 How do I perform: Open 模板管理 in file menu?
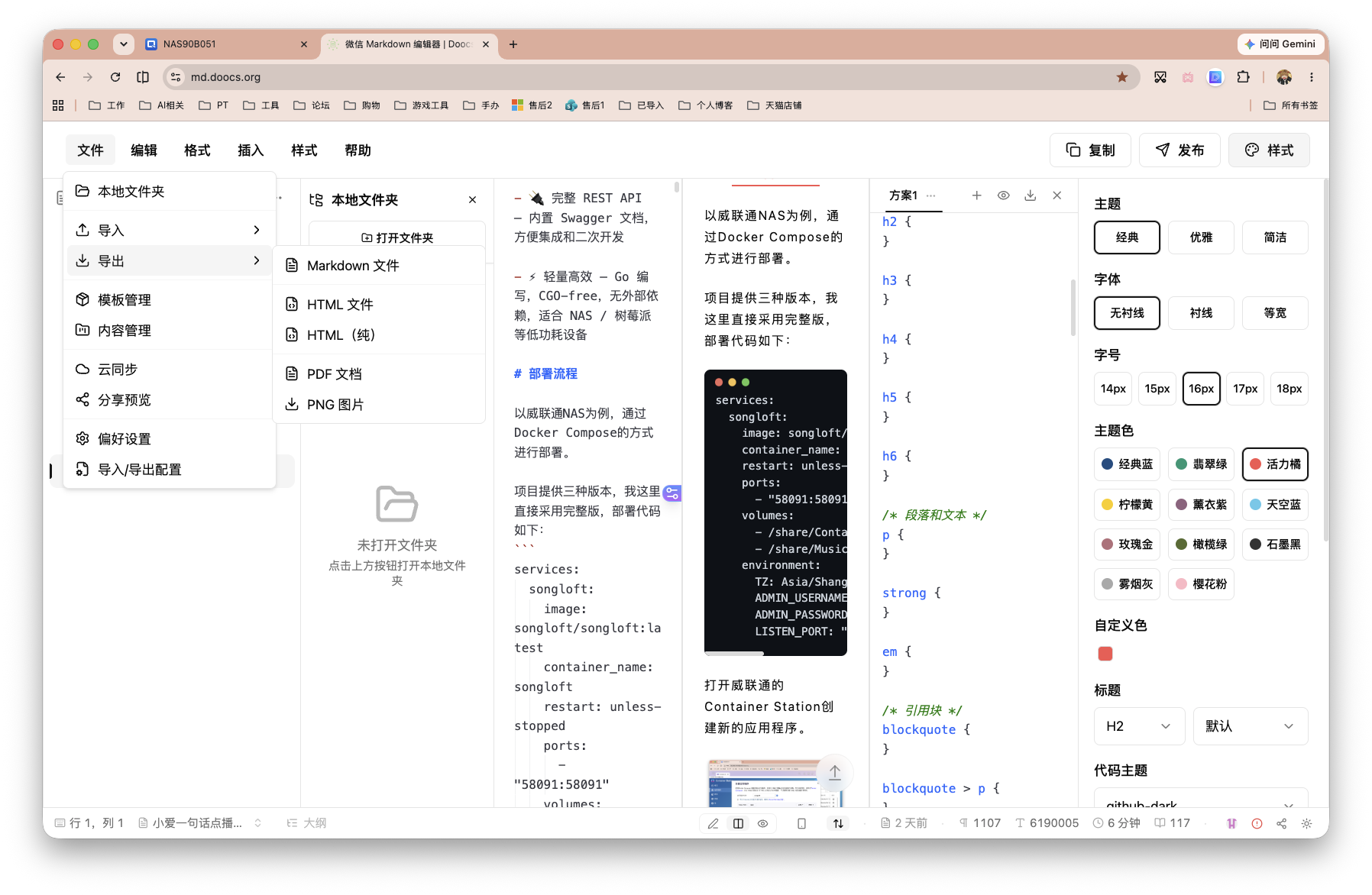coord(170,299)
